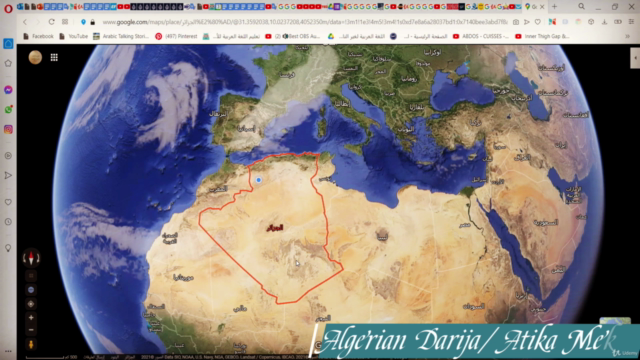Screen dimensions: 640x360
Task: Zoom in with the map plus button
Action: 31,318
